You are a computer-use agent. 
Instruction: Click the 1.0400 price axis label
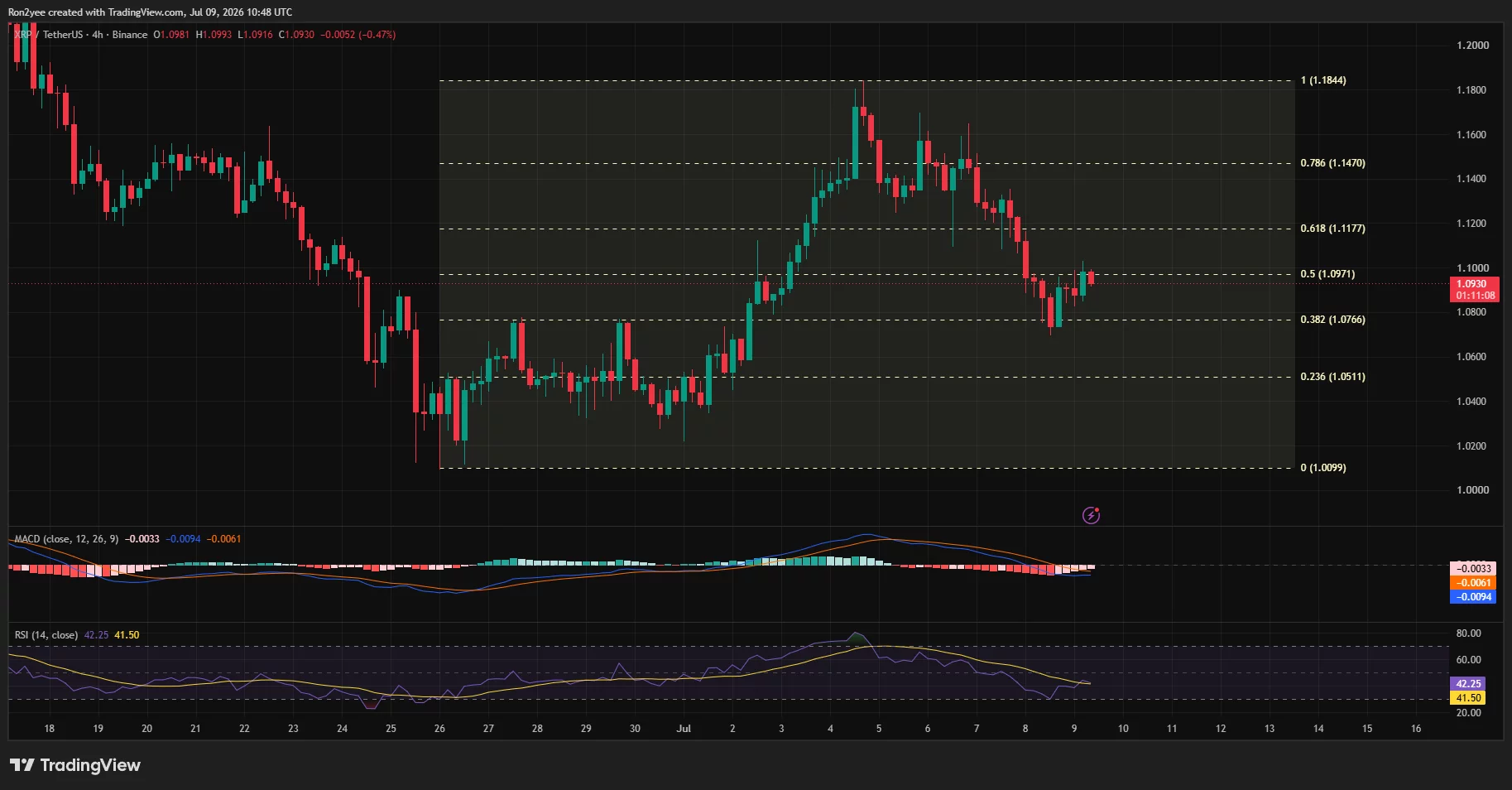pyautogui.click(x=1473, y=402)
